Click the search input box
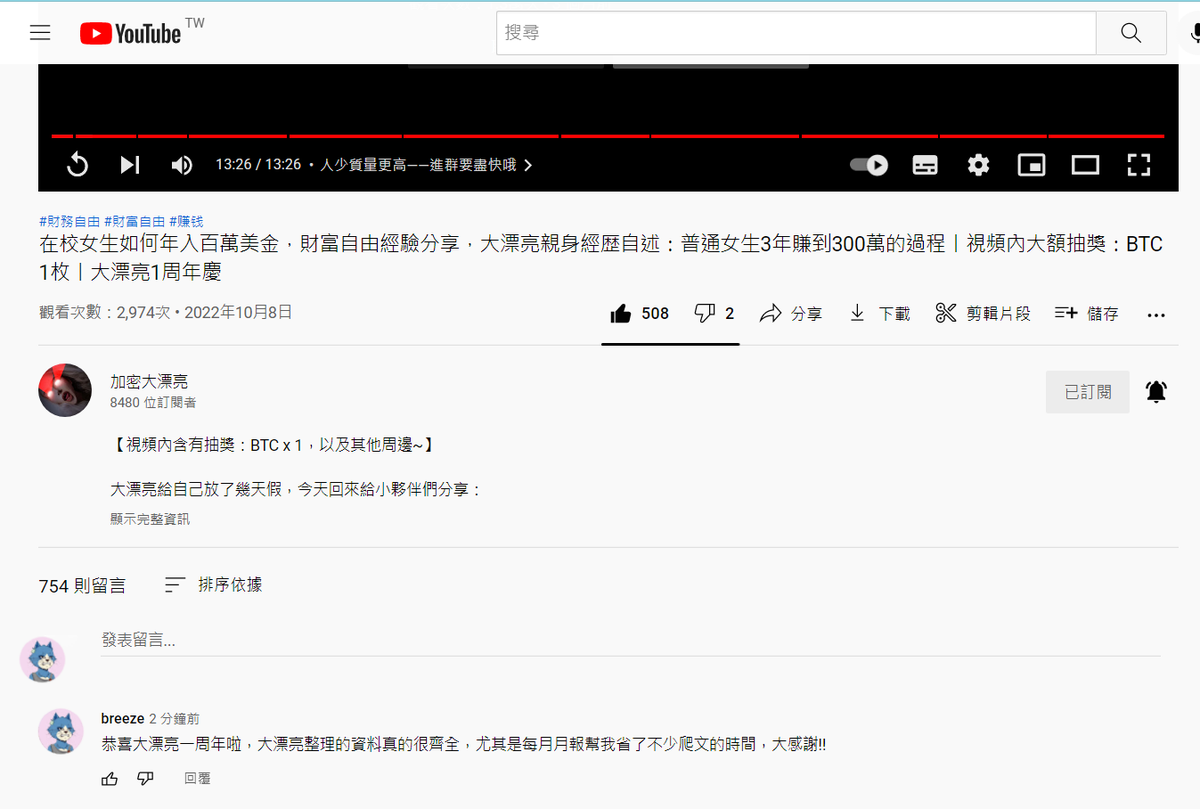This screenshot has height=809, width=1200. [796, 33]
